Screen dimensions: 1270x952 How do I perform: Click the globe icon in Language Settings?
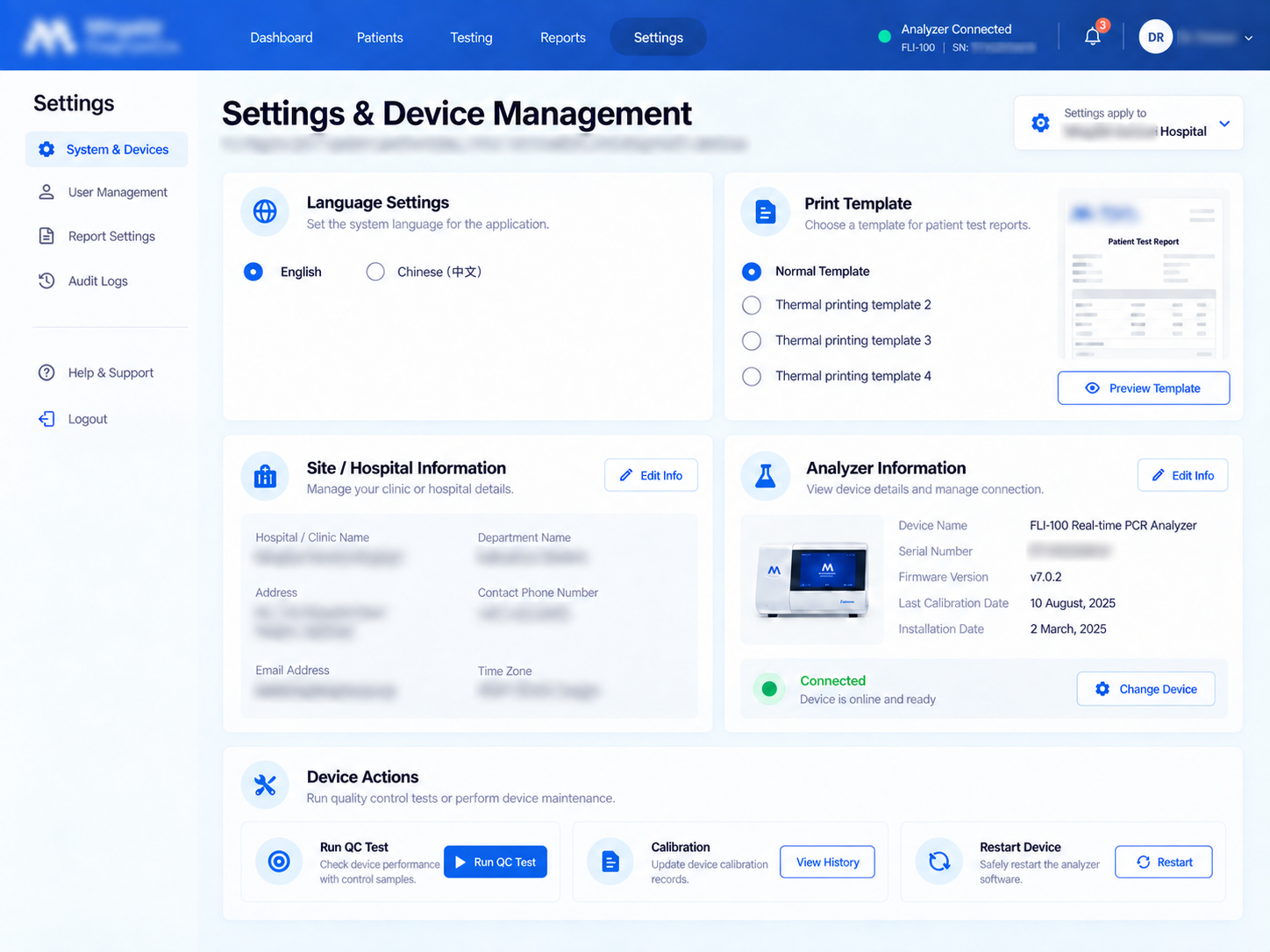click(265, 211)
